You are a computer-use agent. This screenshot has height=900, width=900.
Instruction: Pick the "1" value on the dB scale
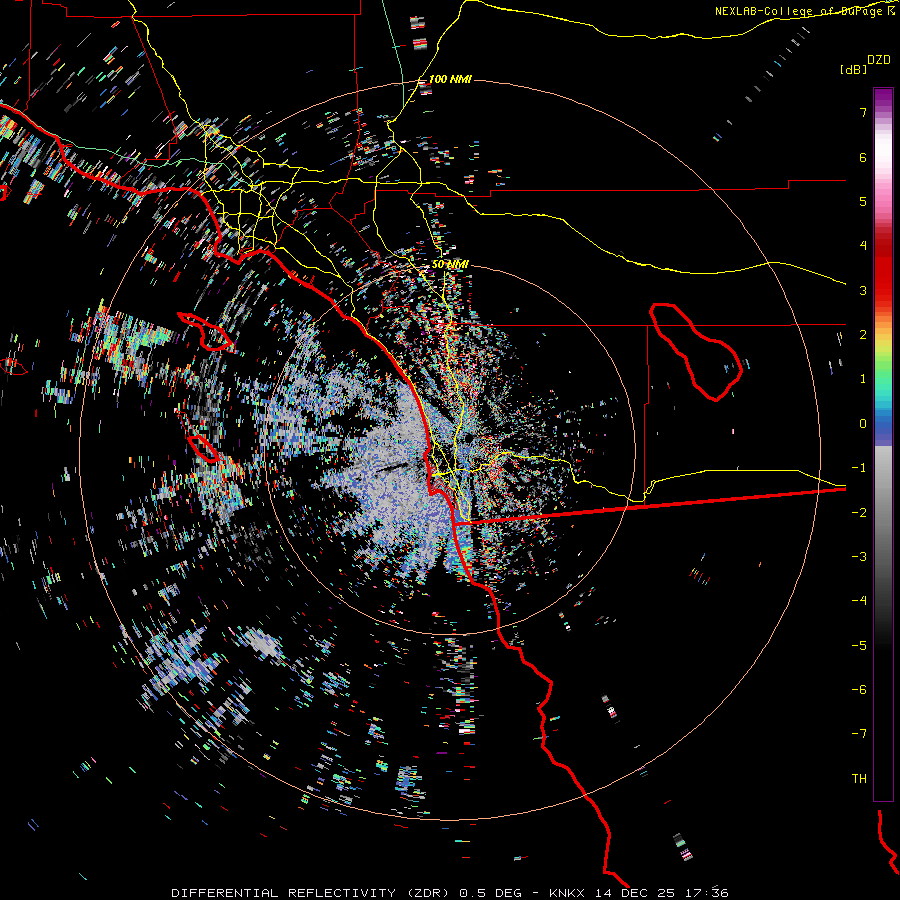coord(863,379)
